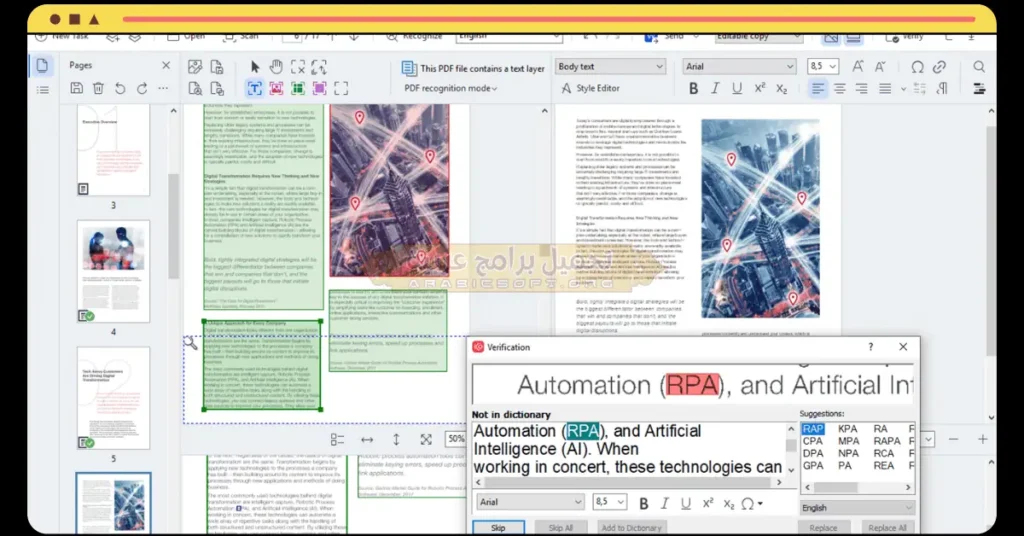Select page 4 thumbnail
The height and width of the screenshot is (536, 1024).
113,271
